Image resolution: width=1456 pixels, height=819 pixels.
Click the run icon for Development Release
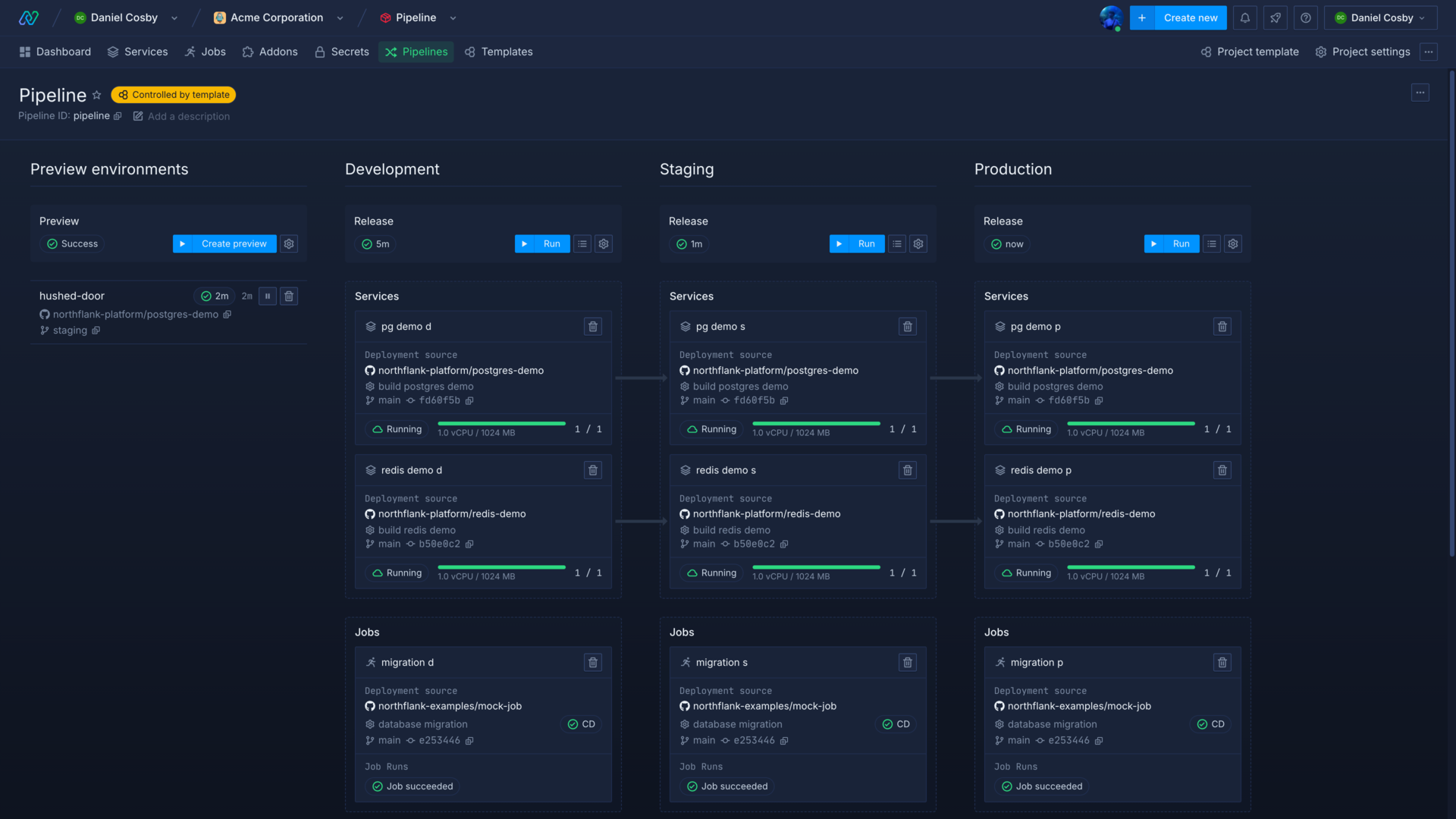[524, 244]
